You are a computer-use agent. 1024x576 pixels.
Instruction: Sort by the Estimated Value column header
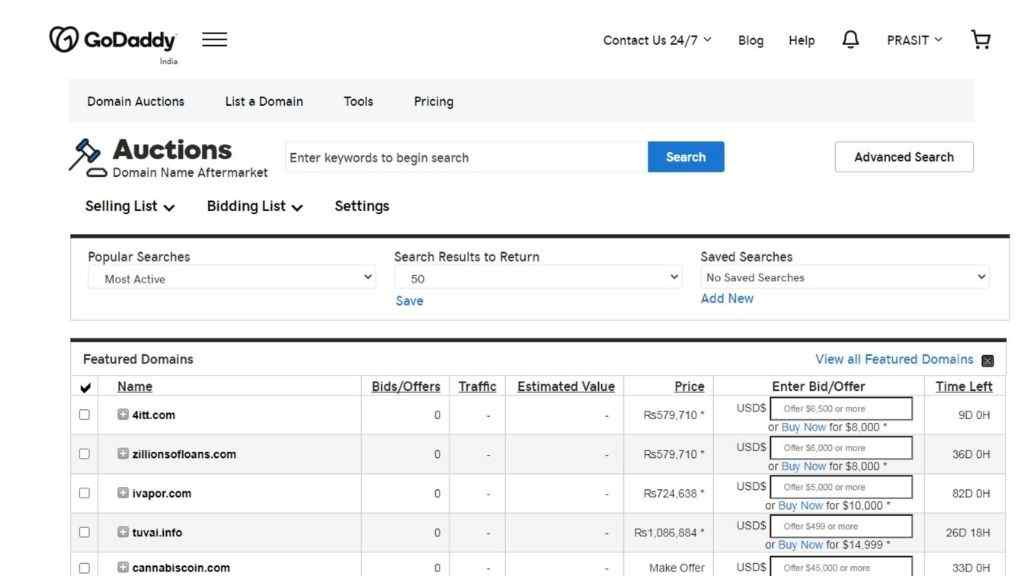(566, 387)
